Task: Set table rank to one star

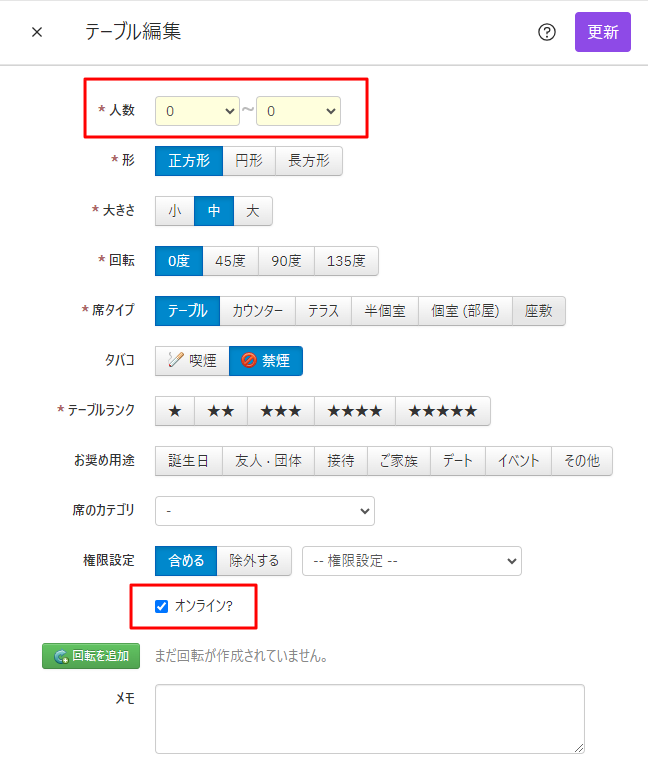Action: click(175, 412)
